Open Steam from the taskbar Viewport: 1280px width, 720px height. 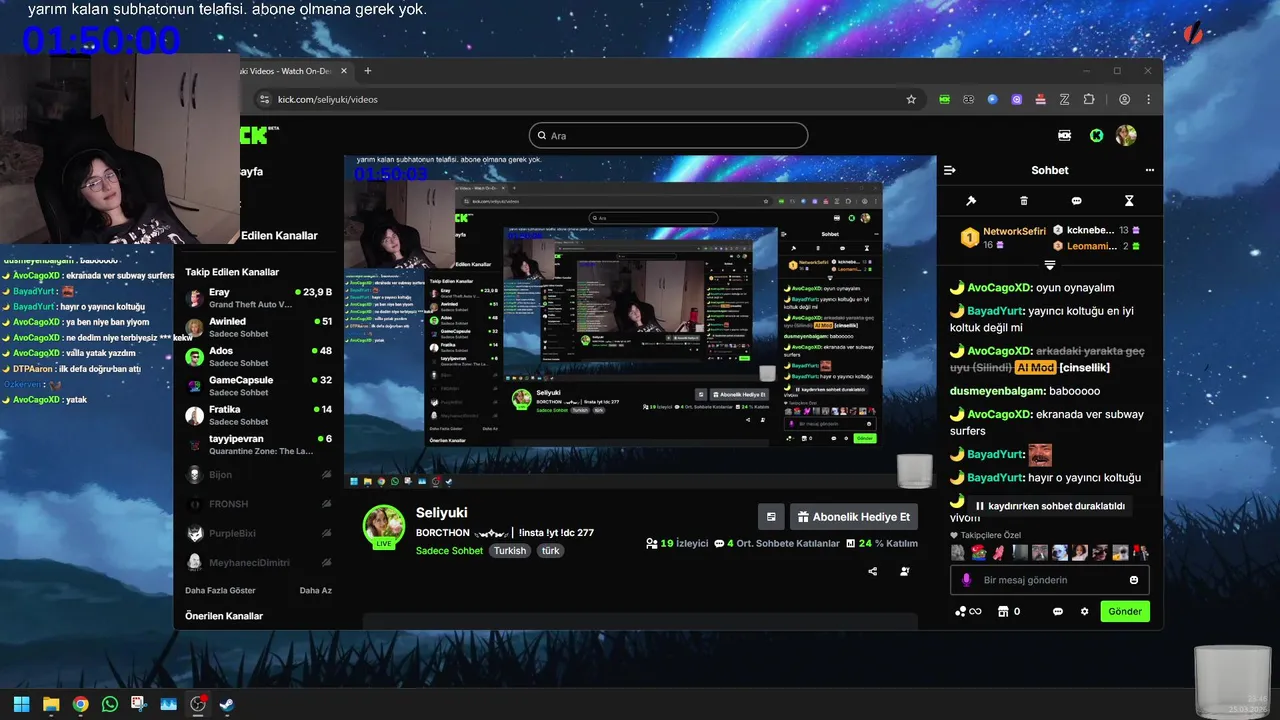(x=227, y=704)
